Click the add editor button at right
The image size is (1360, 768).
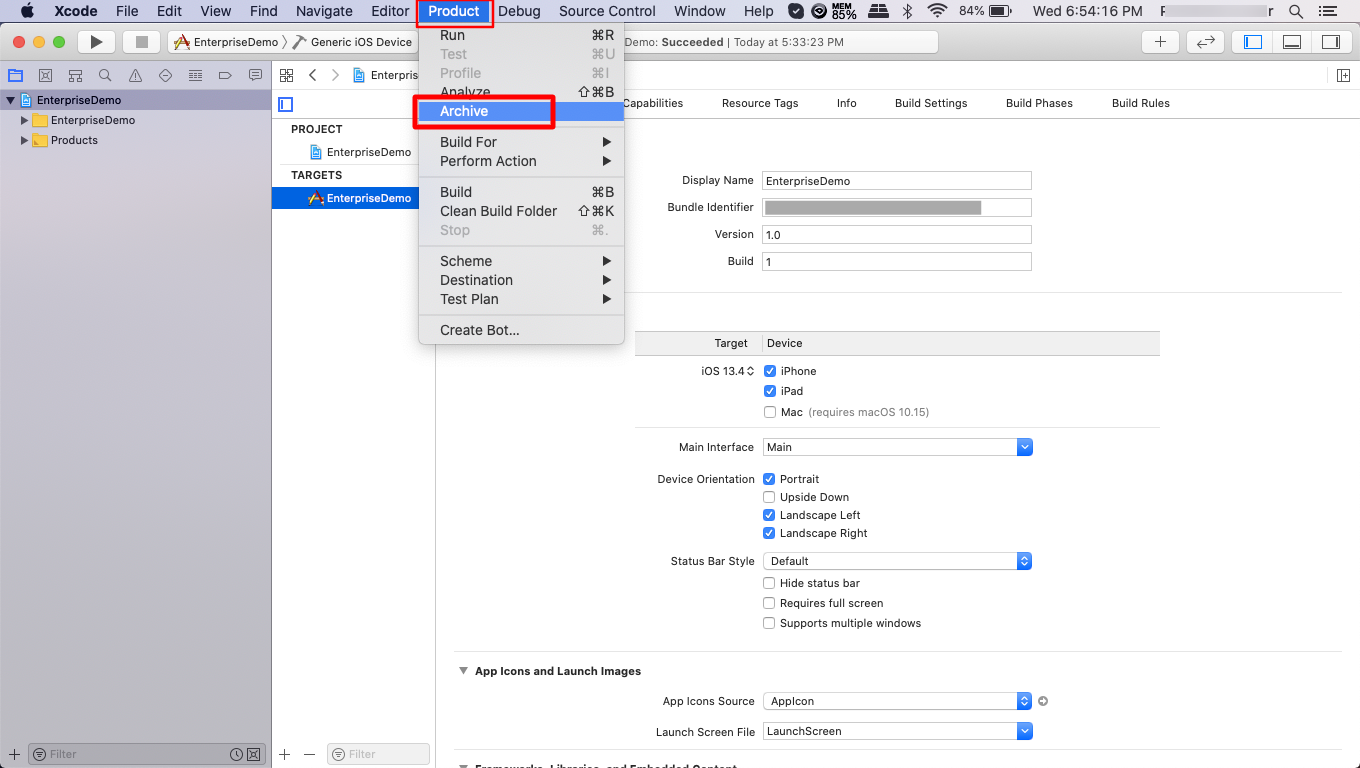tap(1343, 75)
